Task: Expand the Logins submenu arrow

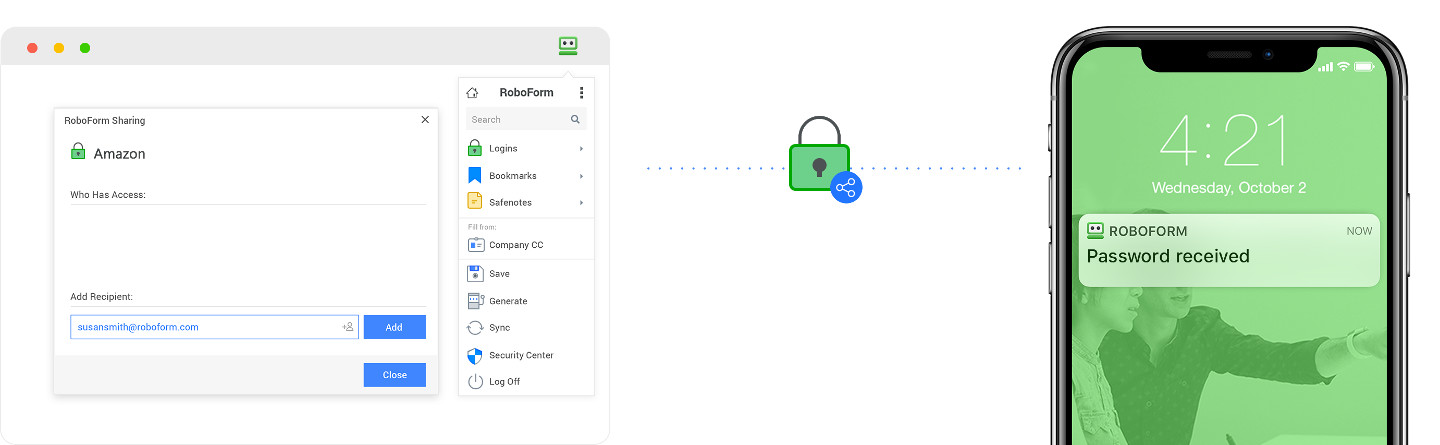Action: (581, 149)
